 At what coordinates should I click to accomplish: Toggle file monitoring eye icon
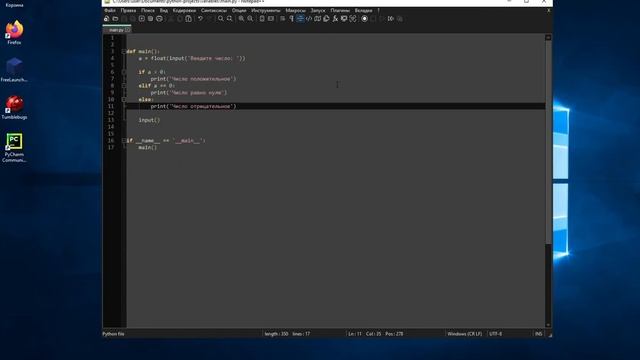(353, 19)
